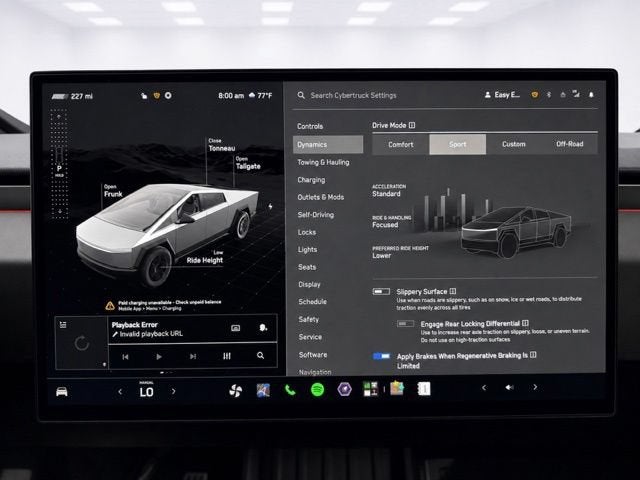Show Slippery Surface info icon
This screenshot has height=480, width=640.
click(453, 291)
